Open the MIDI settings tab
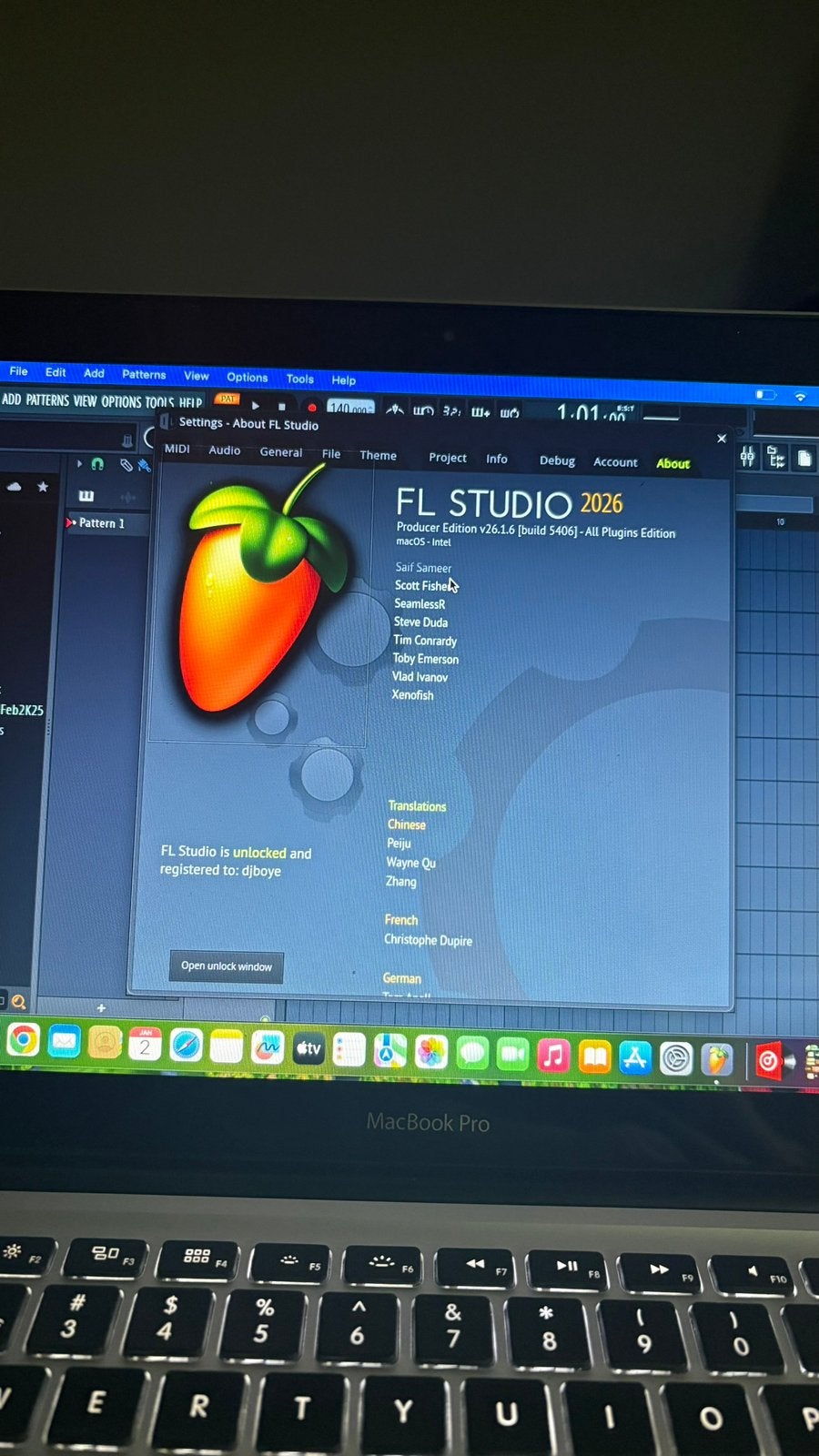The width and height of the screenshot is (819, 1456). (x=177, y=449)
